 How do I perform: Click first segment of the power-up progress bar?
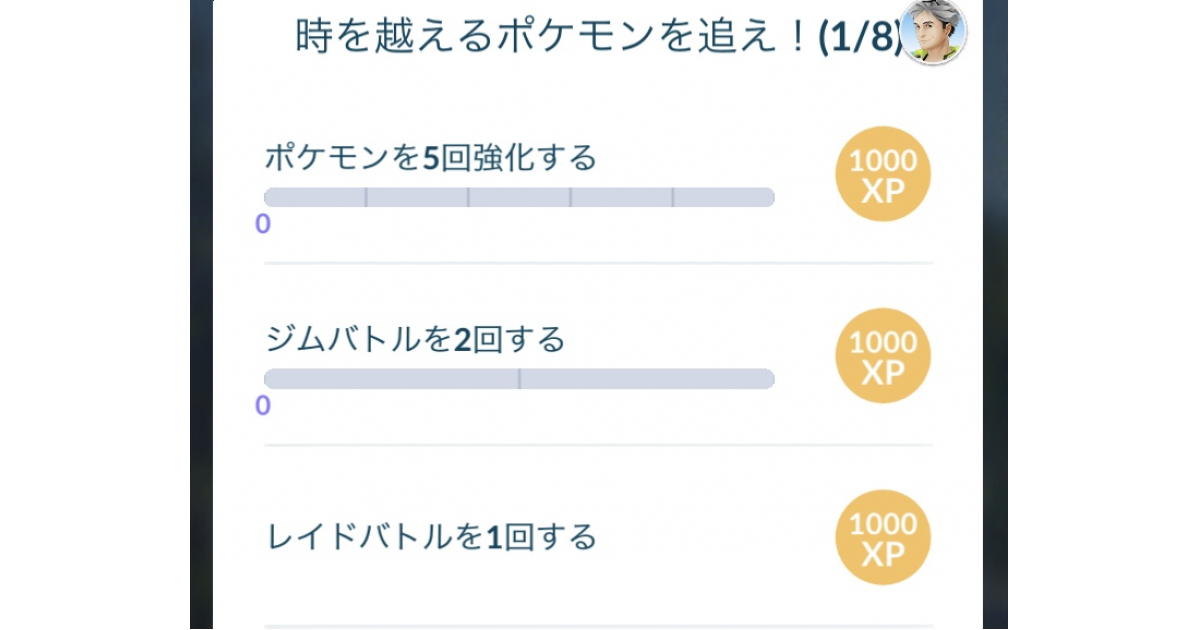(315, 197)
